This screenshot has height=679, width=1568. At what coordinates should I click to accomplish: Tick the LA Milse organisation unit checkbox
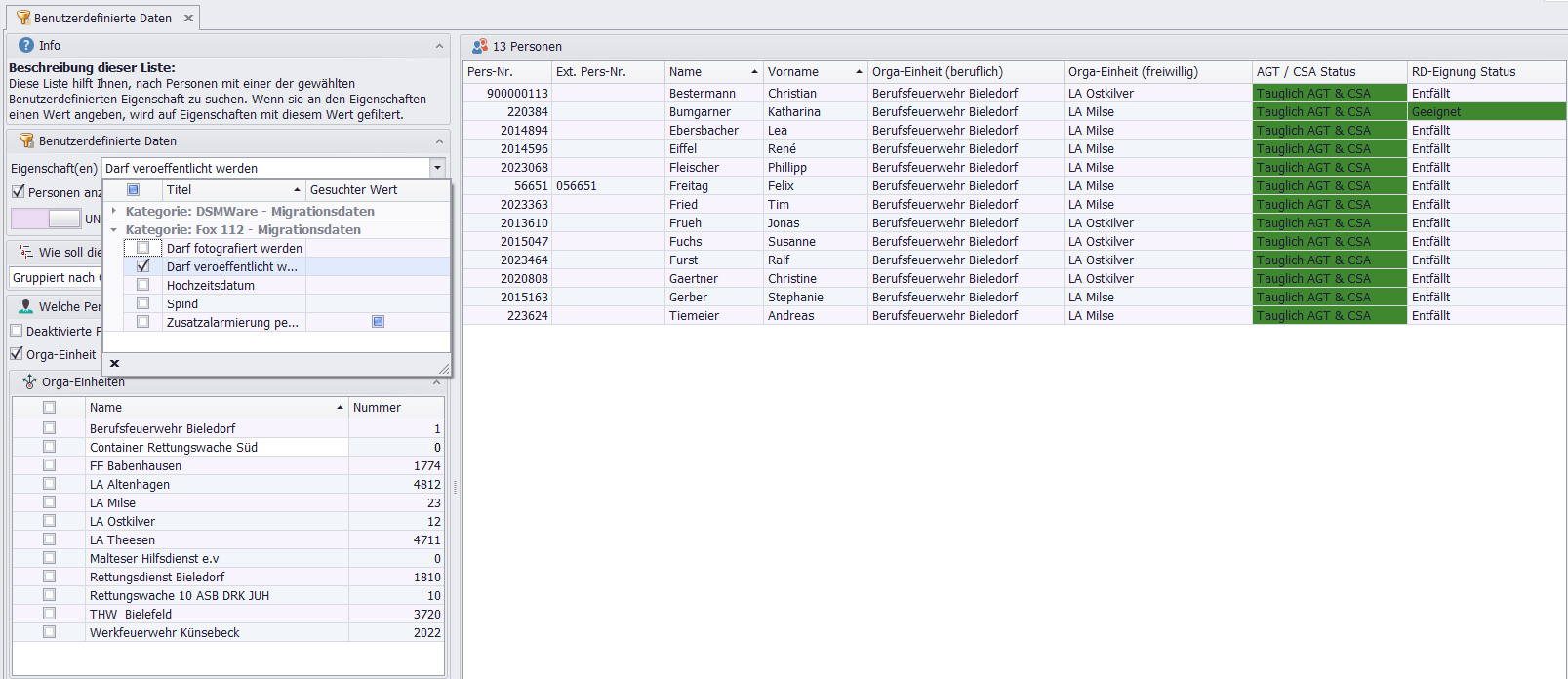pyautogui.click(x=49, y=502)
